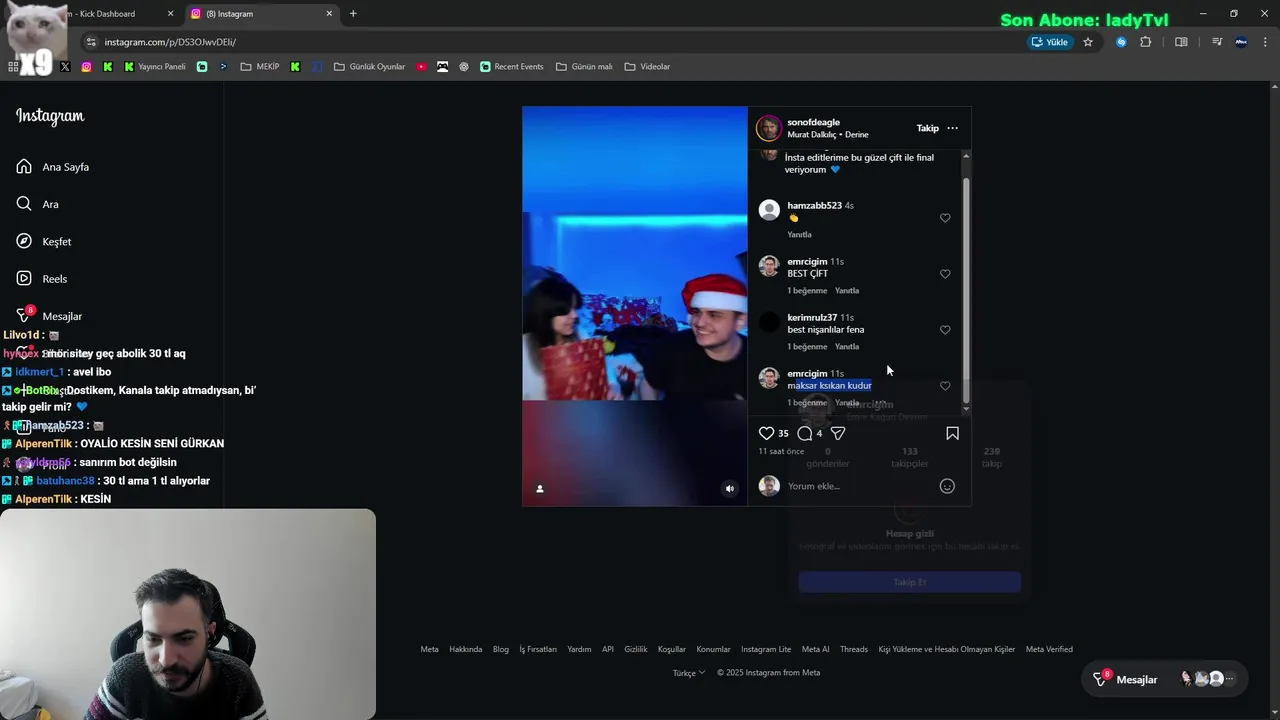Viewport: 1280px width, 720px height.
Task: Follow sonofdeagle with Takip
Action: (x=928, y=128)
